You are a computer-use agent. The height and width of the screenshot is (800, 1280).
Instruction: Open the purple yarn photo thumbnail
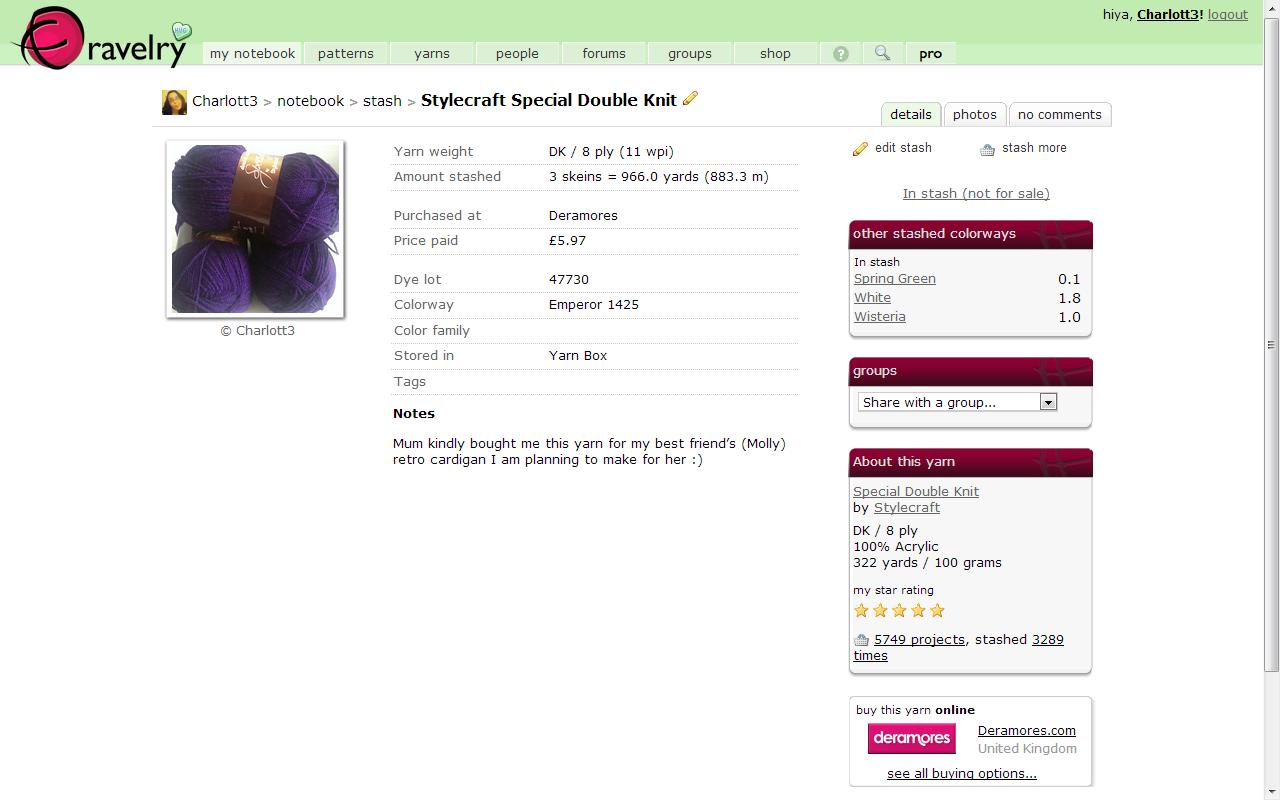(x=256, y=229)
